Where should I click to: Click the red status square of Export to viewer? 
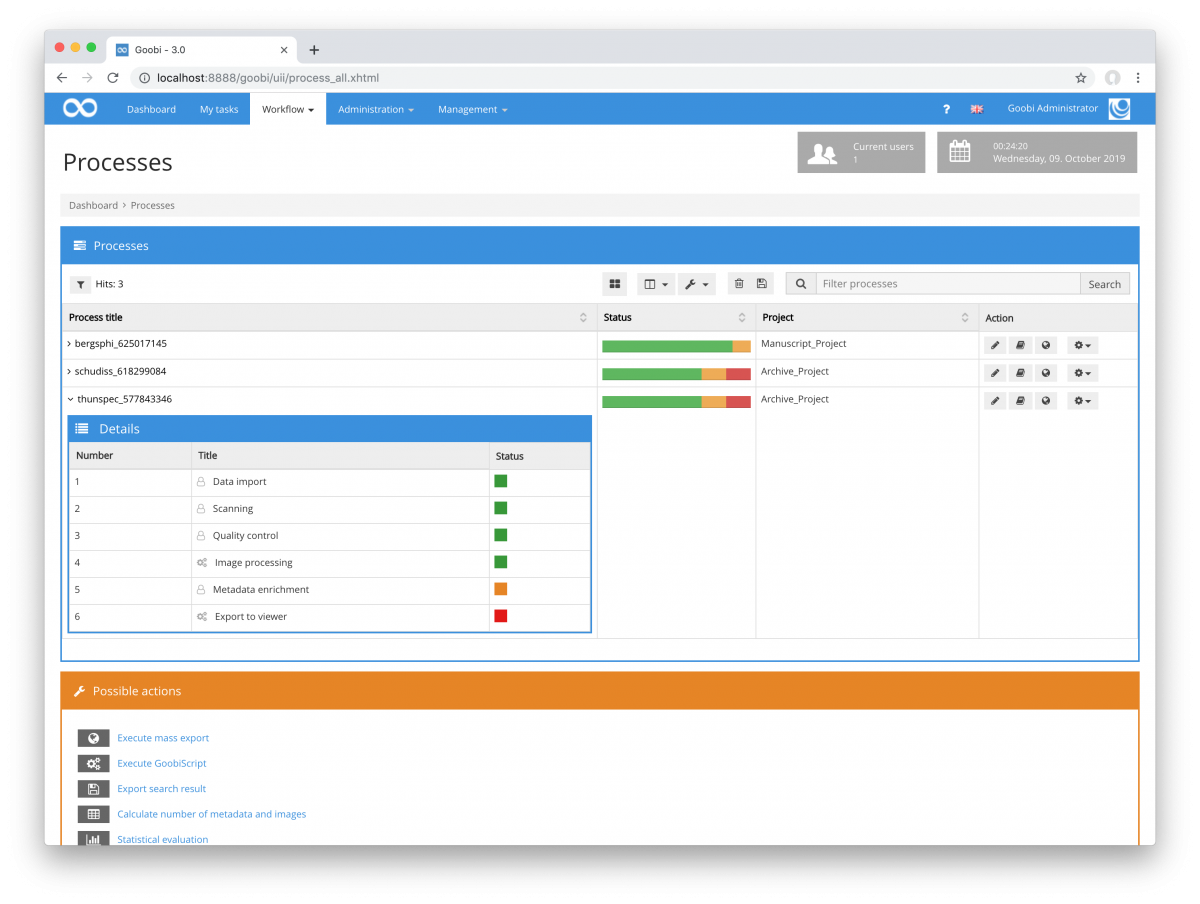(x=500, y=616)
